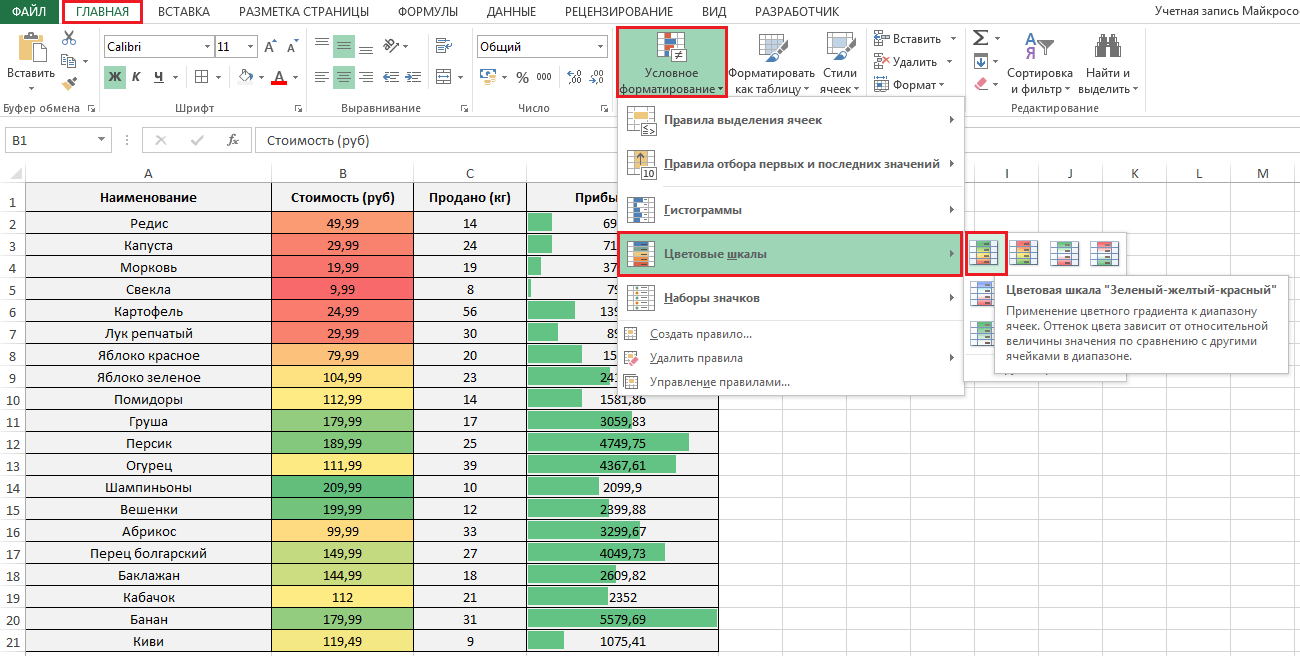This screenshot has width=1300, height=656.
Task: Click the red font color button
Action: 278,77
